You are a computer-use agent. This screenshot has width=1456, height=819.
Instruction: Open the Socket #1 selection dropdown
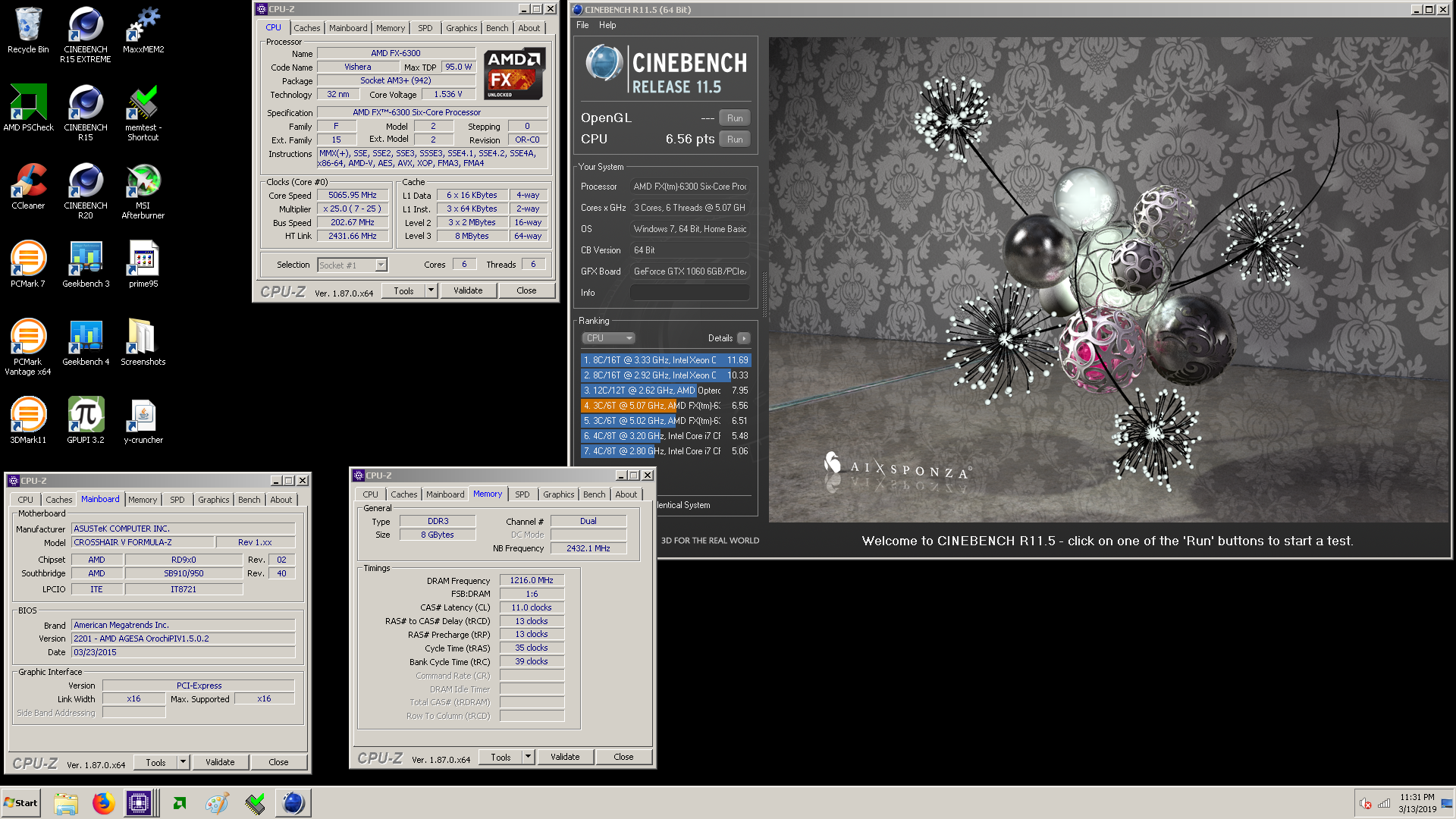tap(381, 265)
